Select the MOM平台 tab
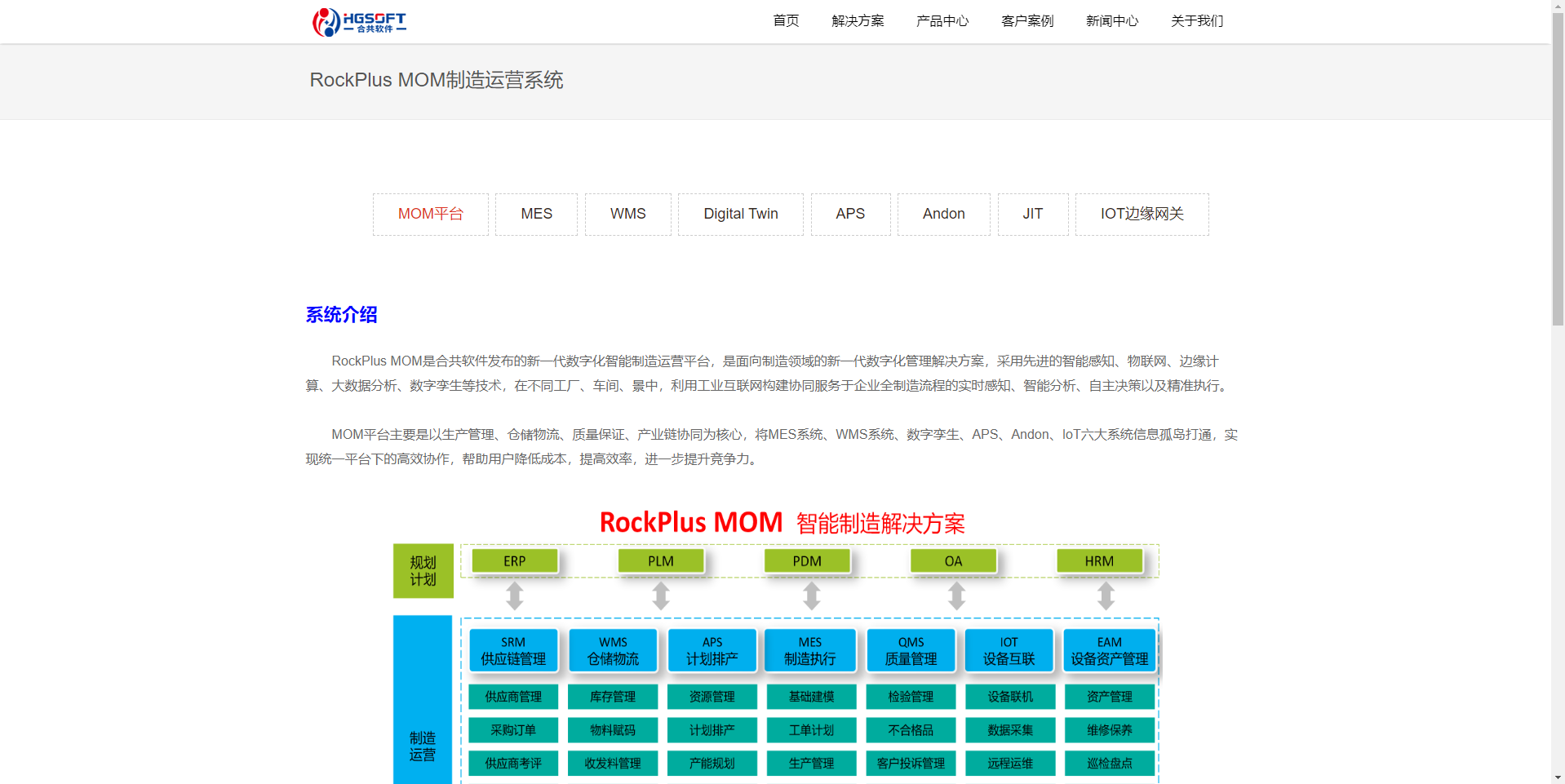The height and width of the screenshot is (784, 1565). click(x=431, y=214)
